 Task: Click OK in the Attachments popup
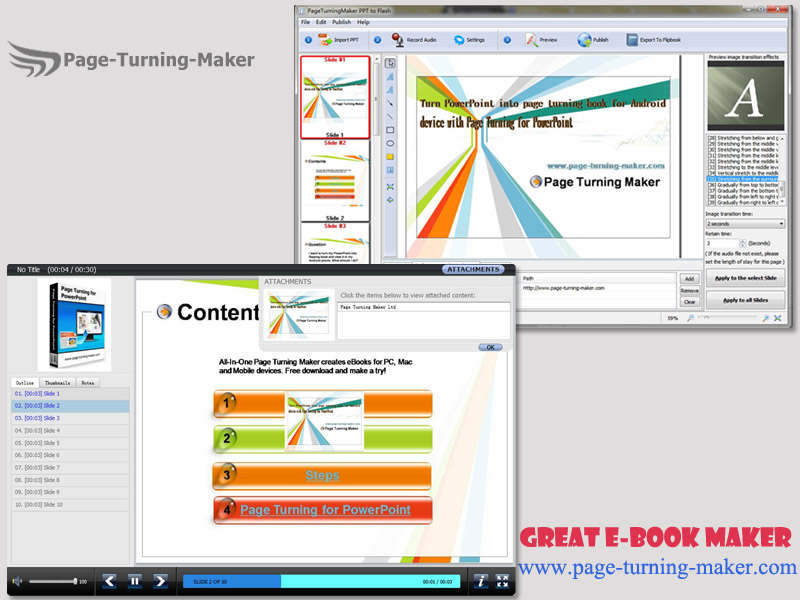490,347
